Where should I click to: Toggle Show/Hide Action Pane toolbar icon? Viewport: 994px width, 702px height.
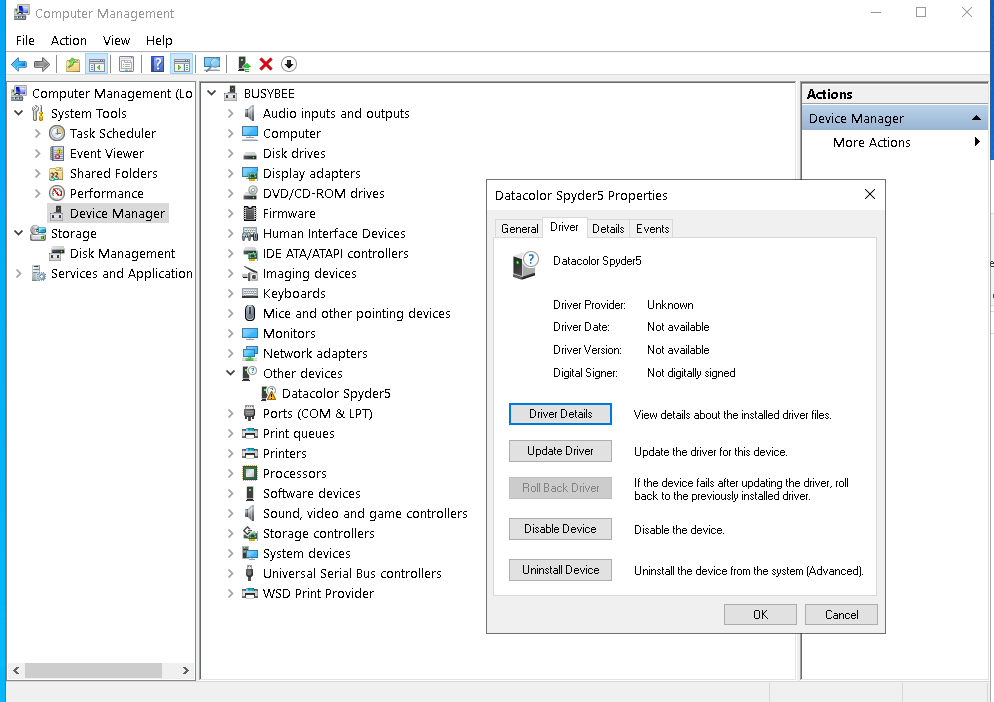[x=181, y=64]
